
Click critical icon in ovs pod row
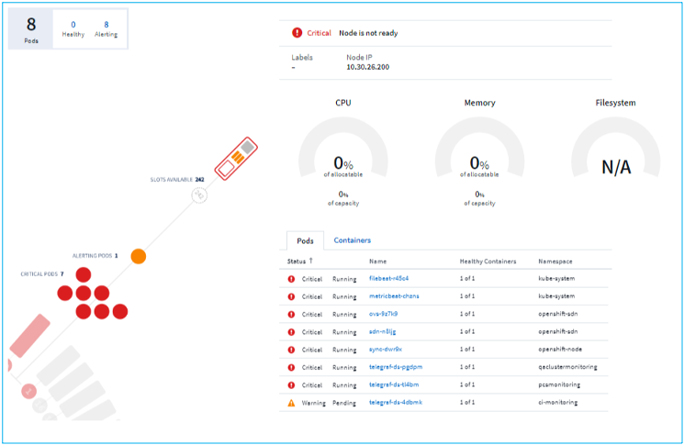tap(291, 314)
